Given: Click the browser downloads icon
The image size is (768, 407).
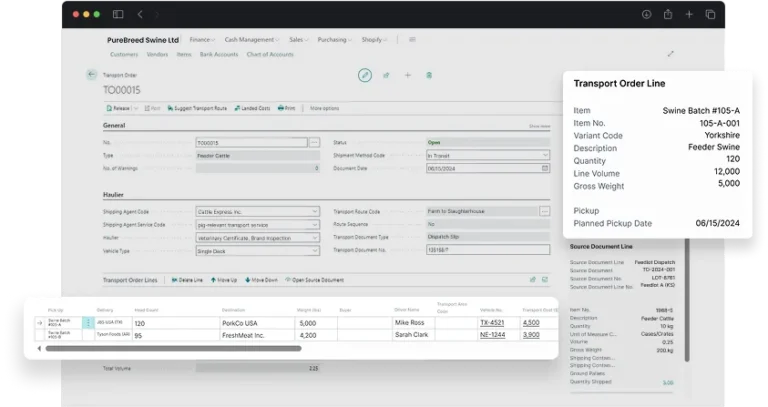Looking at the screenshot, I should (x=646, y=14).
